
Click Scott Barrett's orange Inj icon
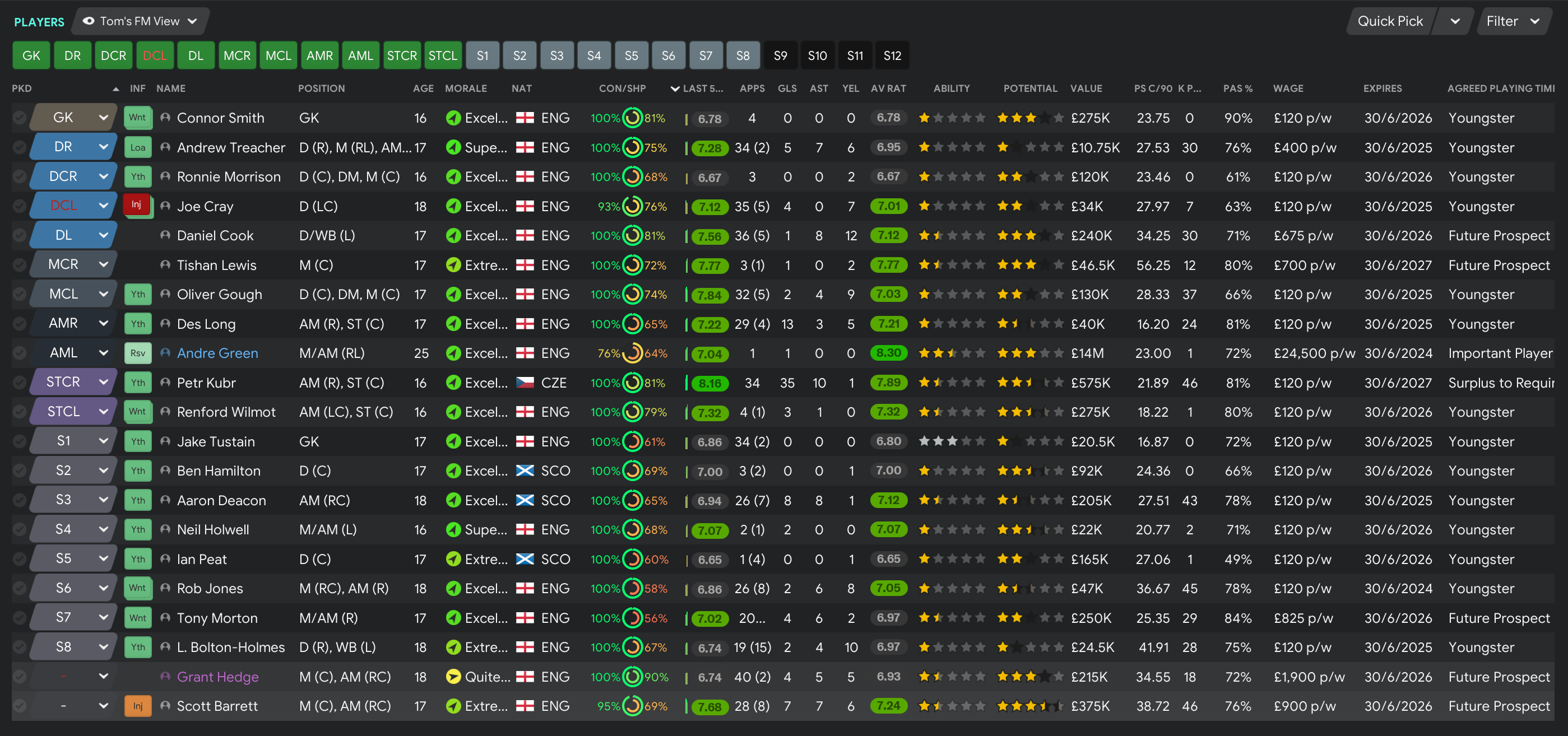click(x=137, y=706)
